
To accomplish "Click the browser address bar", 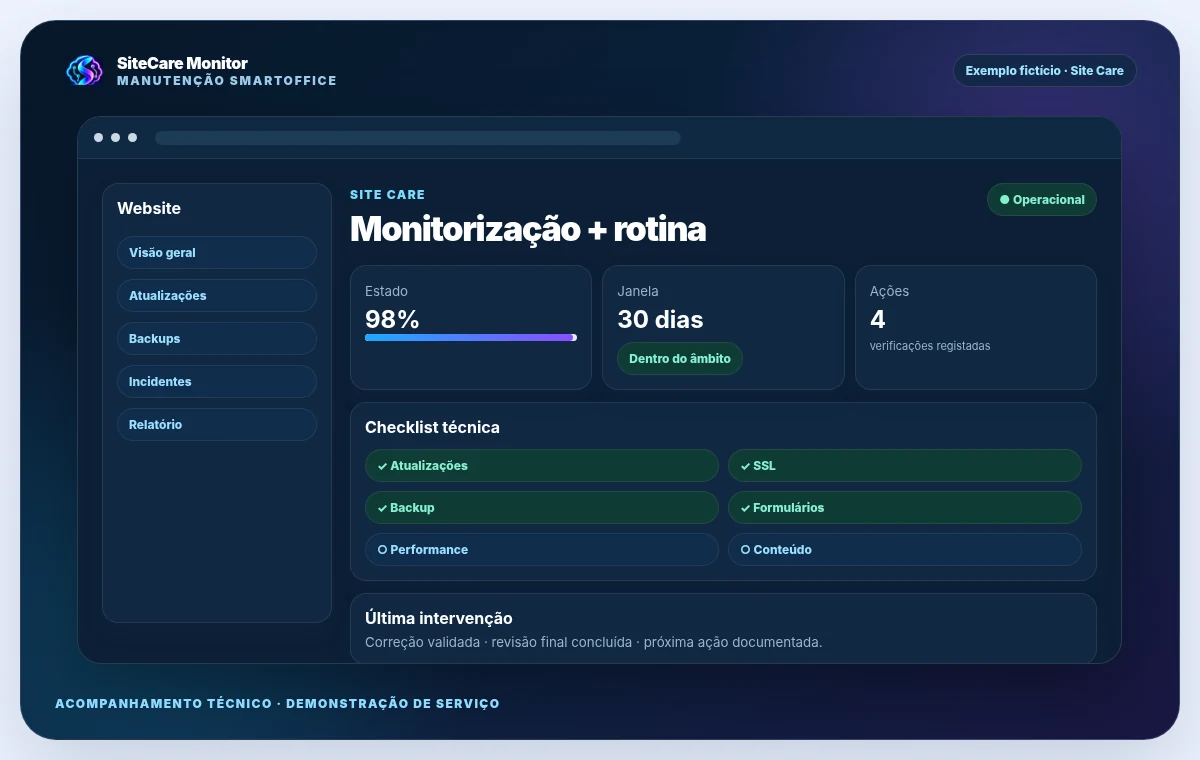I will (x=418, y=138).
